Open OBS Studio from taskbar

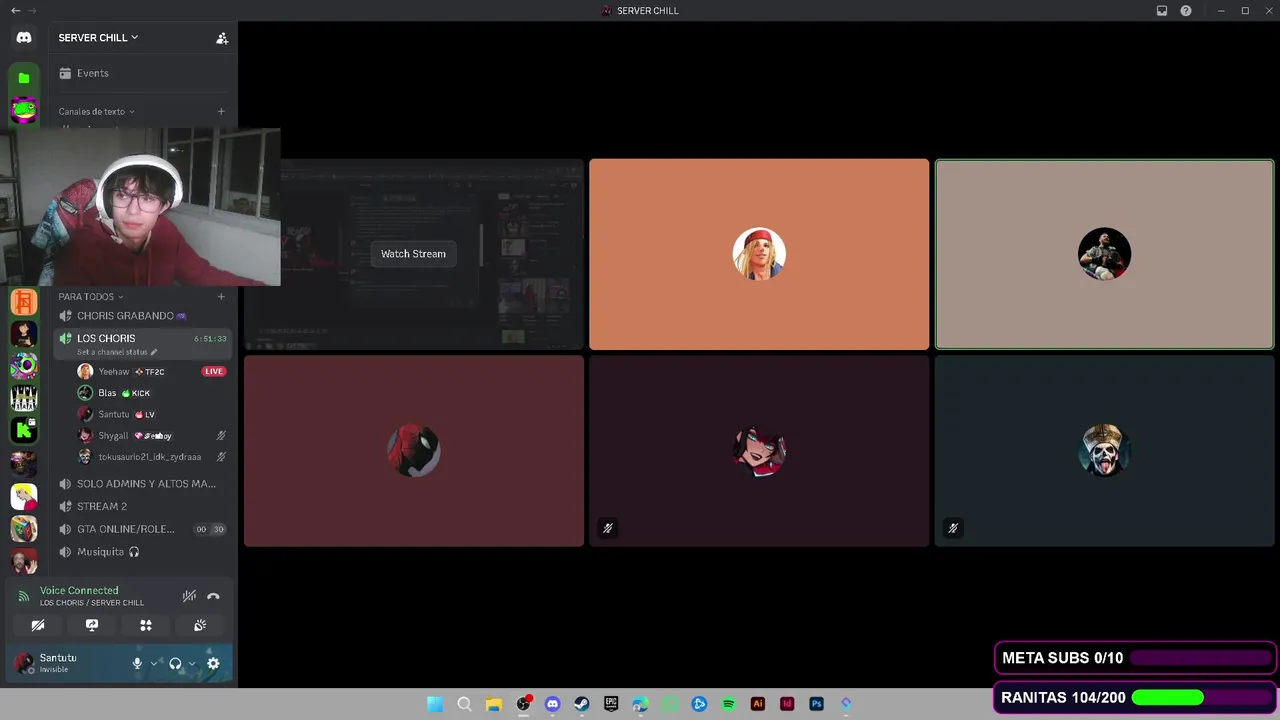tap(523, 704)
